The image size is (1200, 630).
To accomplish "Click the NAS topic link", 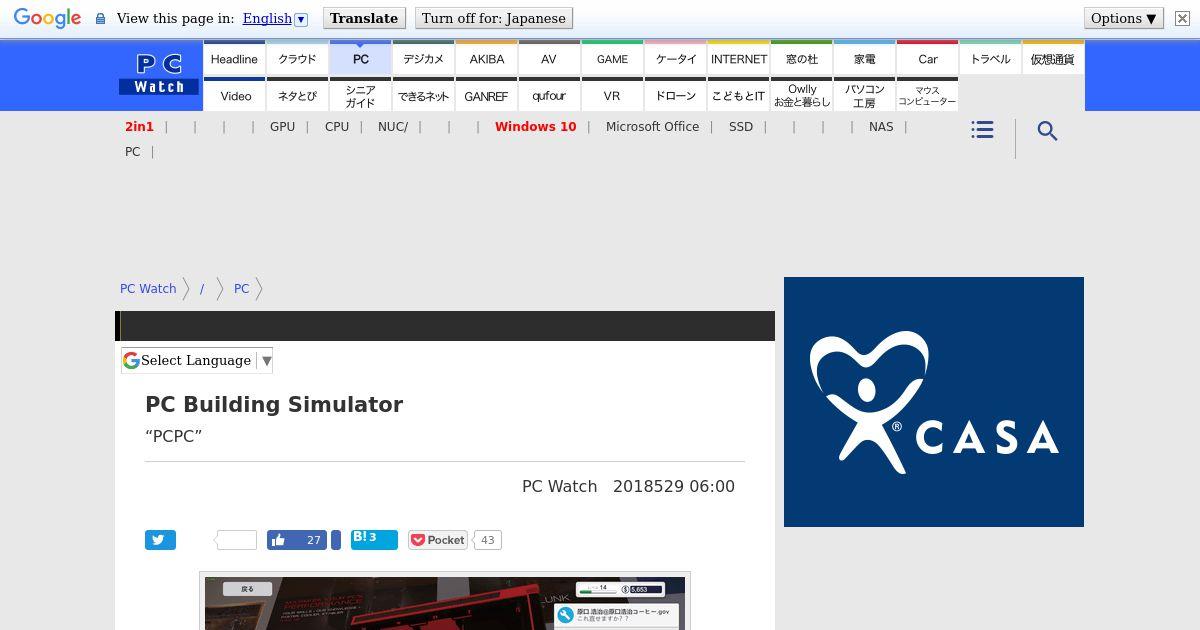I will tap(881, 127).
